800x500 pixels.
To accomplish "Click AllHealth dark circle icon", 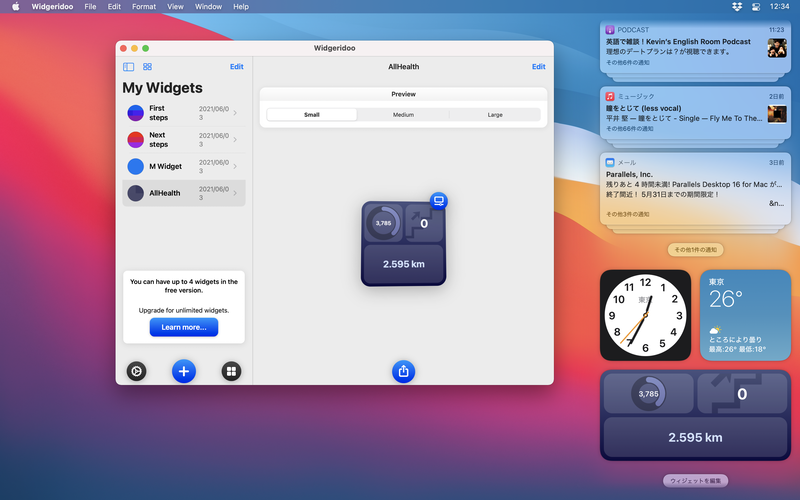I will (135, 193).
